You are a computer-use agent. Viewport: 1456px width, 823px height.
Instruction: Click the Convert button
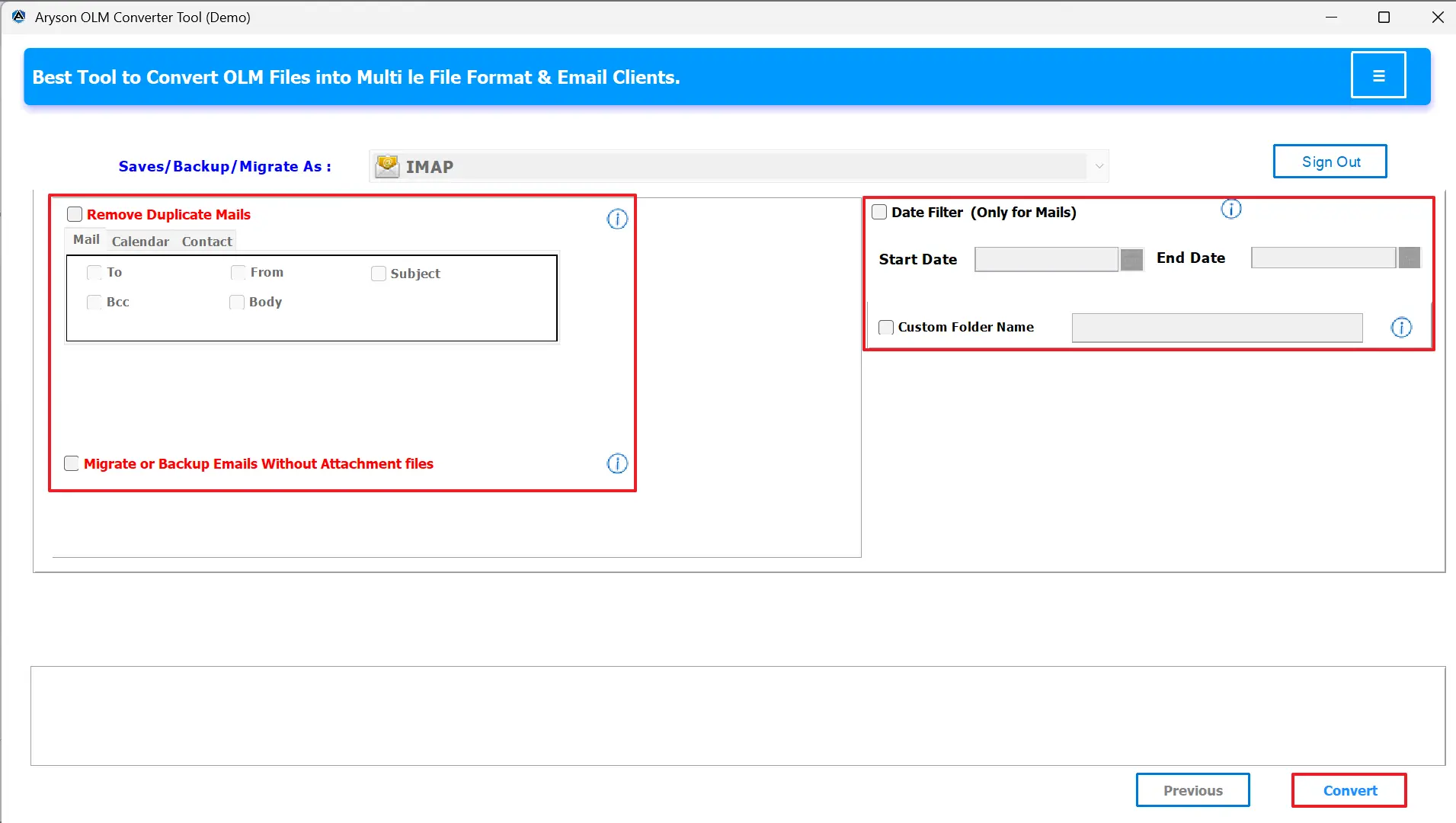point(1349,790)
